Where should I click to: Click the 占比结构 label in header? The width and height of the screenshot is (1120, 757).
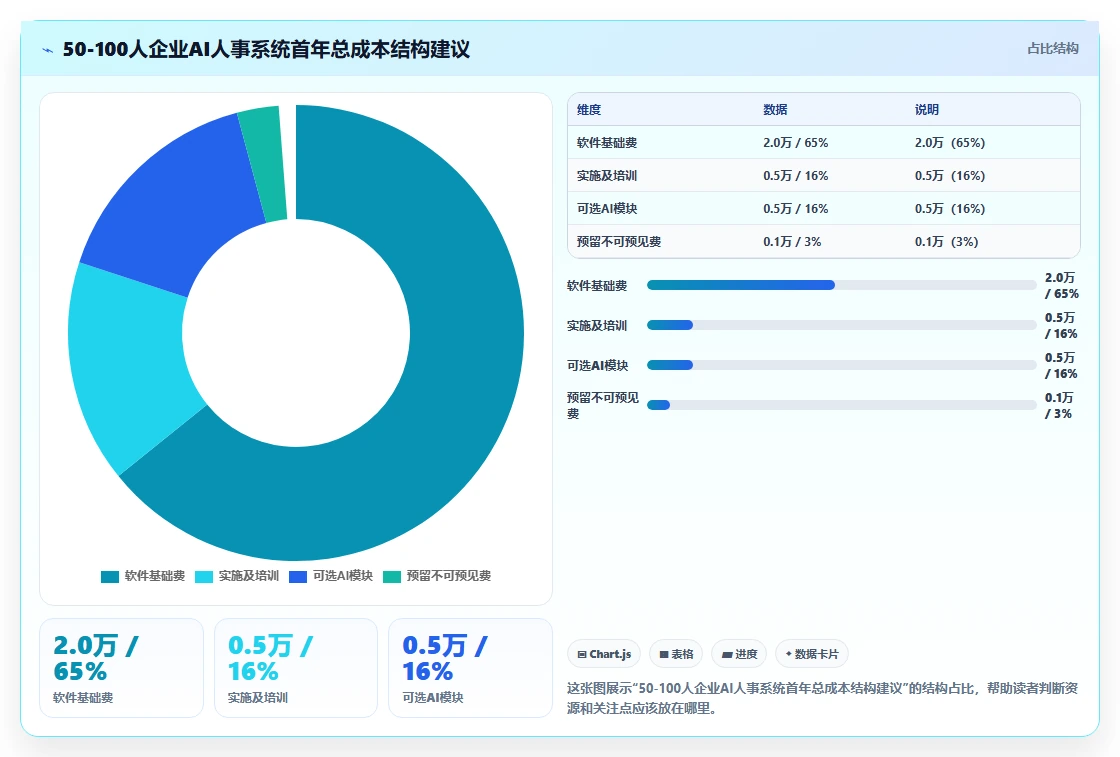[1052, 49]
